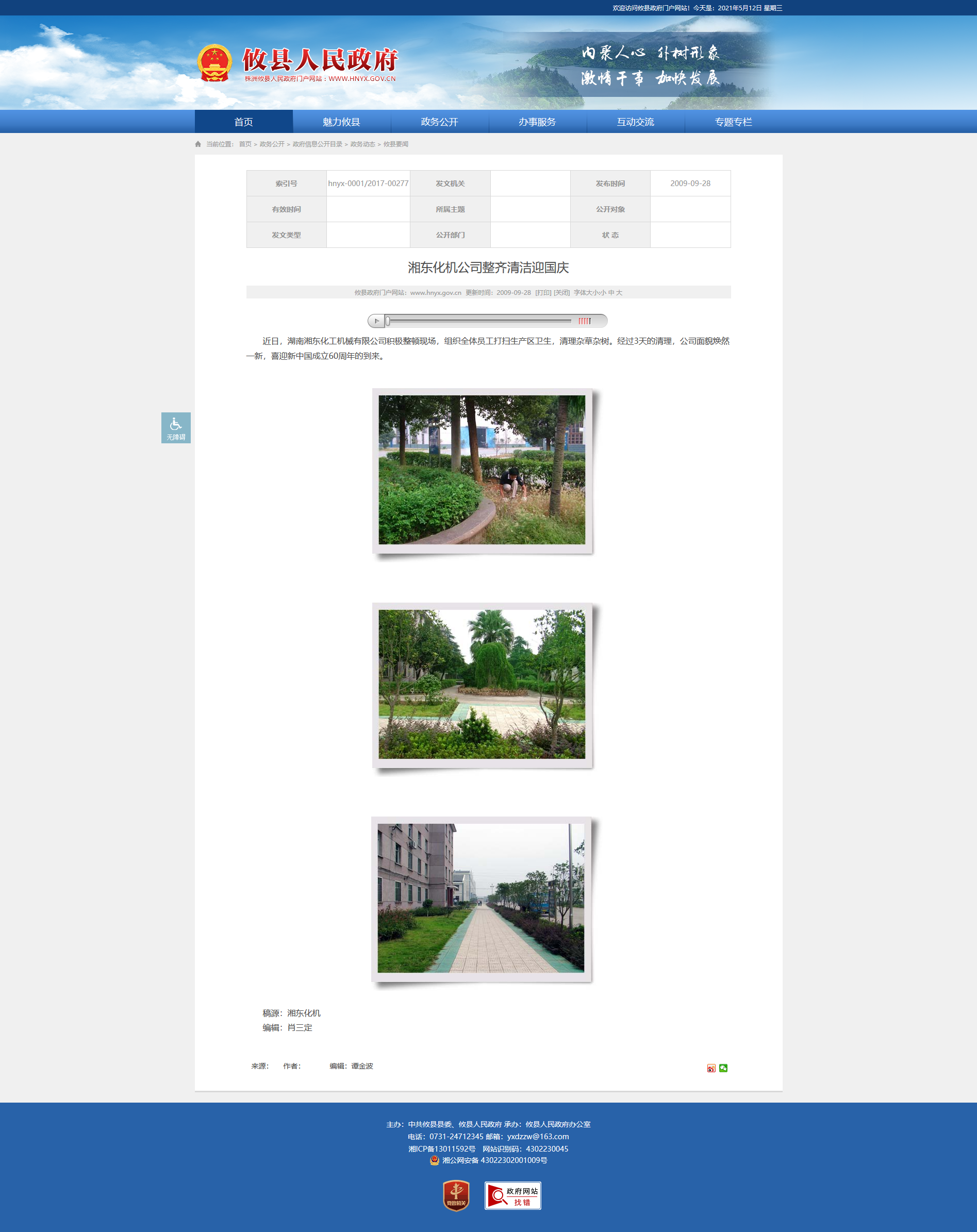Screen dimensions: 977x1232
Task: Click 政务动态 in the breadcrumb
Action: (x=362, y=144)
